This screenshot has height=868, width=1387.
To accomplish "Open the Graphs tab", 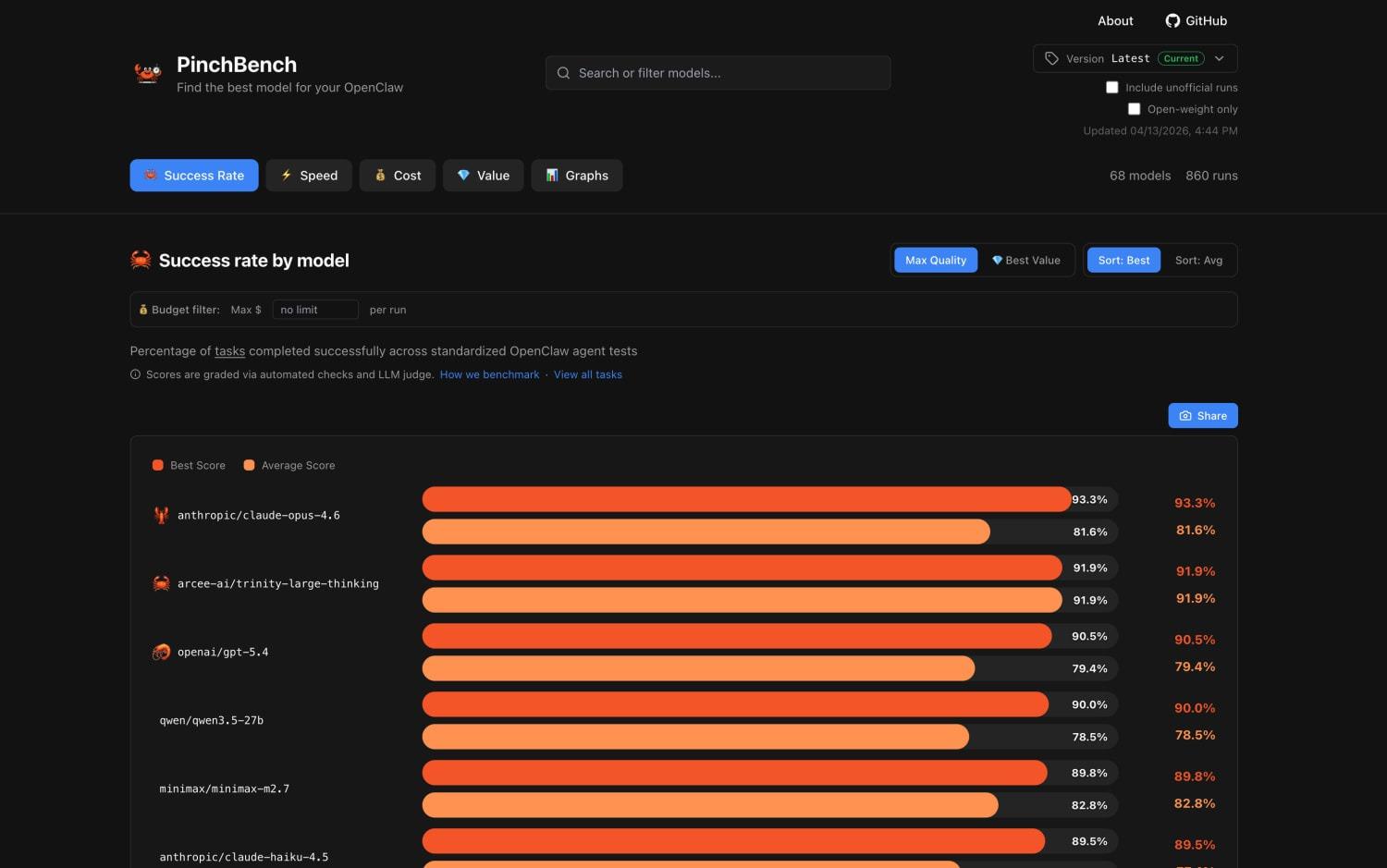I will pyautogui.click(x=576, y=176).
